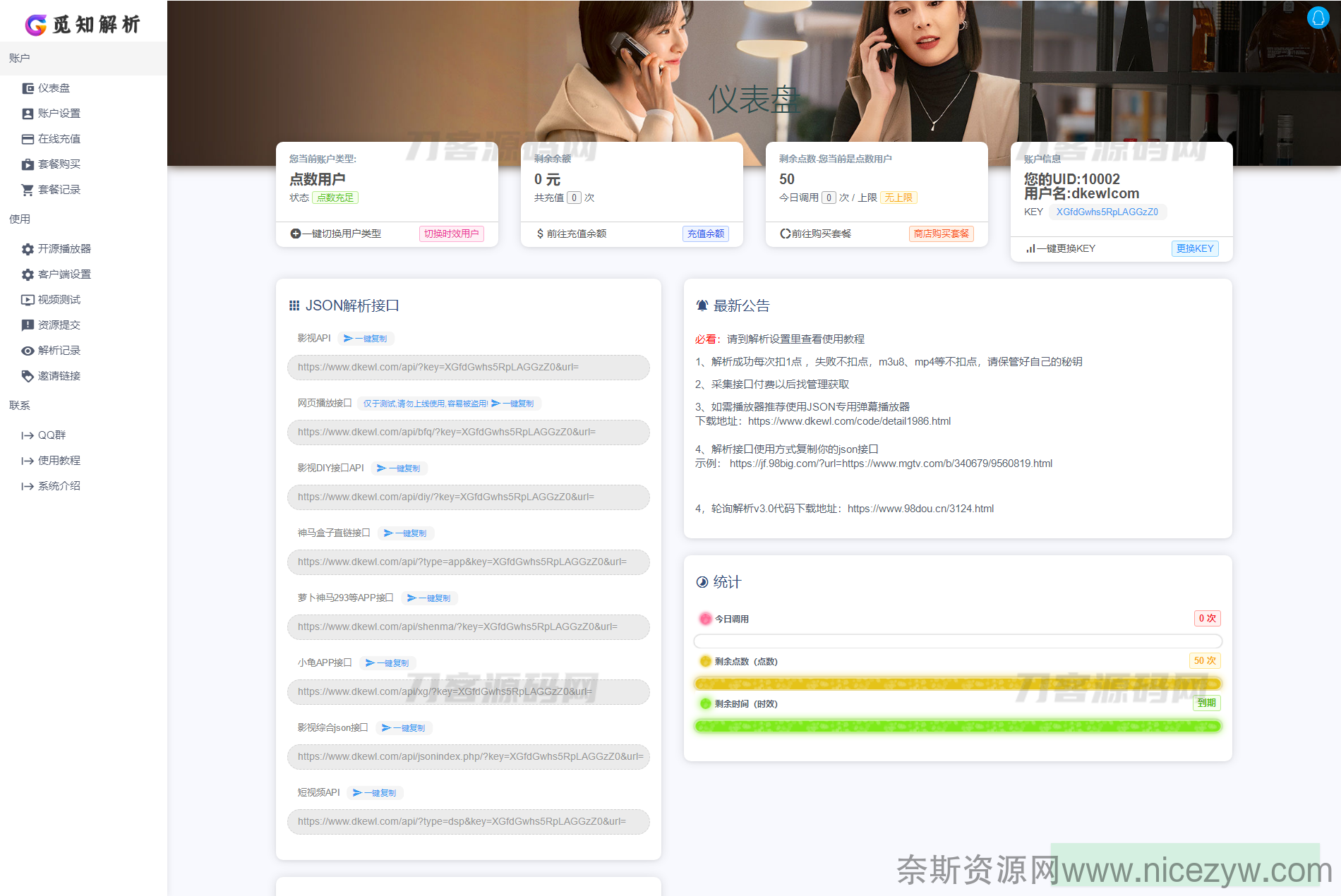Screen dimensions: 1341x896
Task: Click the green 剩余时间 progress bar
Action: pyautogui.click(x=958, y=726)
